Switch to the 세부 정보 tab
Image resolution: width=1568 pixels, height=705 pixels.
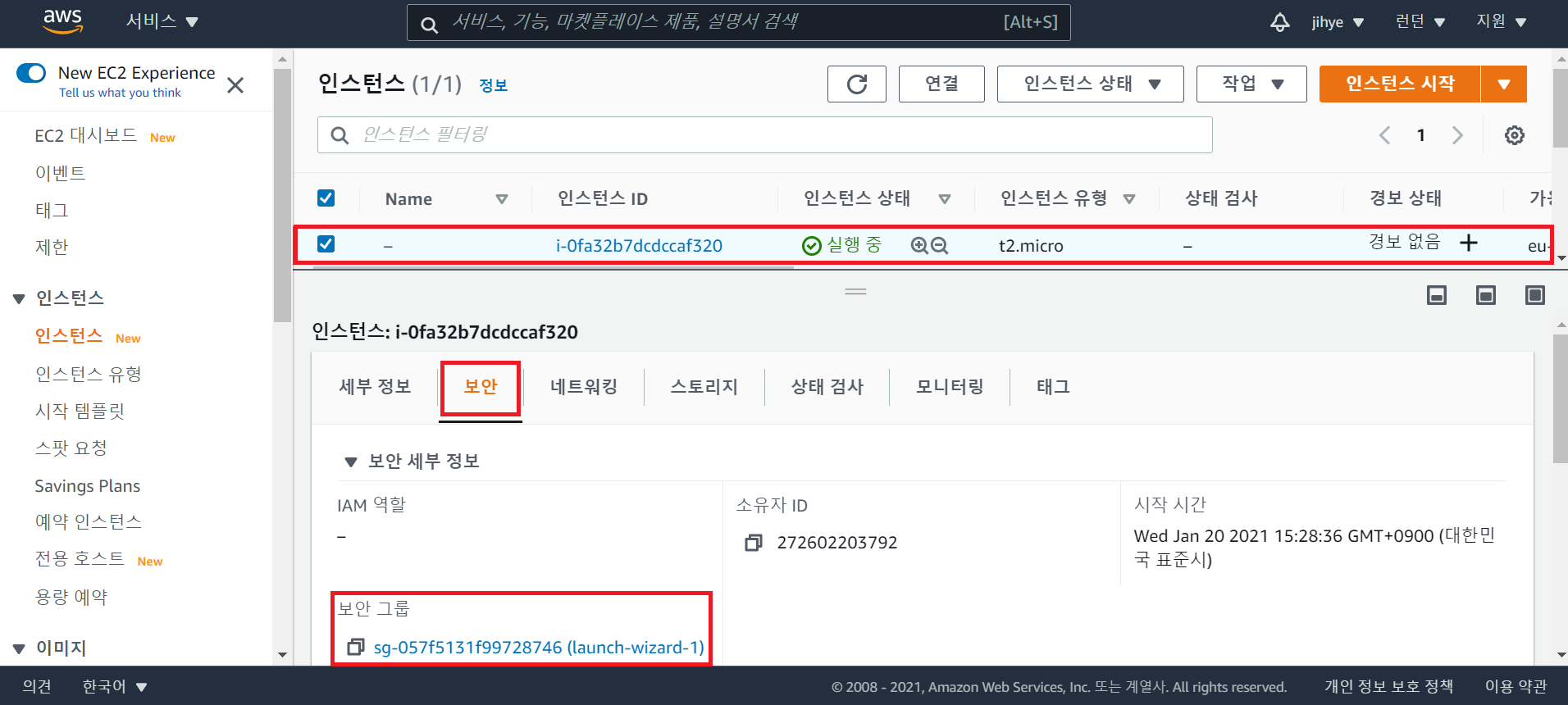(375, 386)
